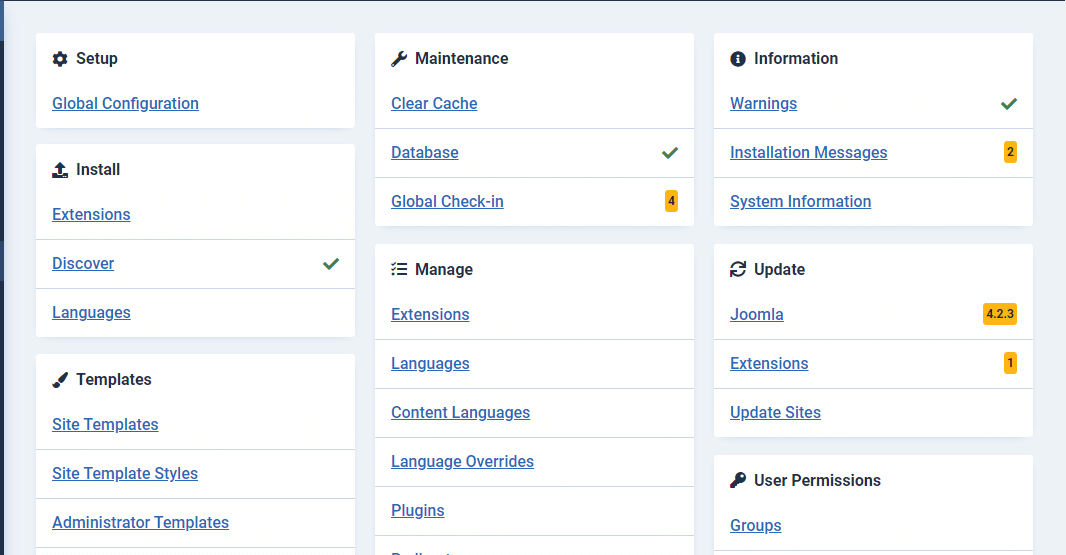1066x555 pixels.
Task: Click the badge 1 beside Update Extensions
Action: [1010, 363]
